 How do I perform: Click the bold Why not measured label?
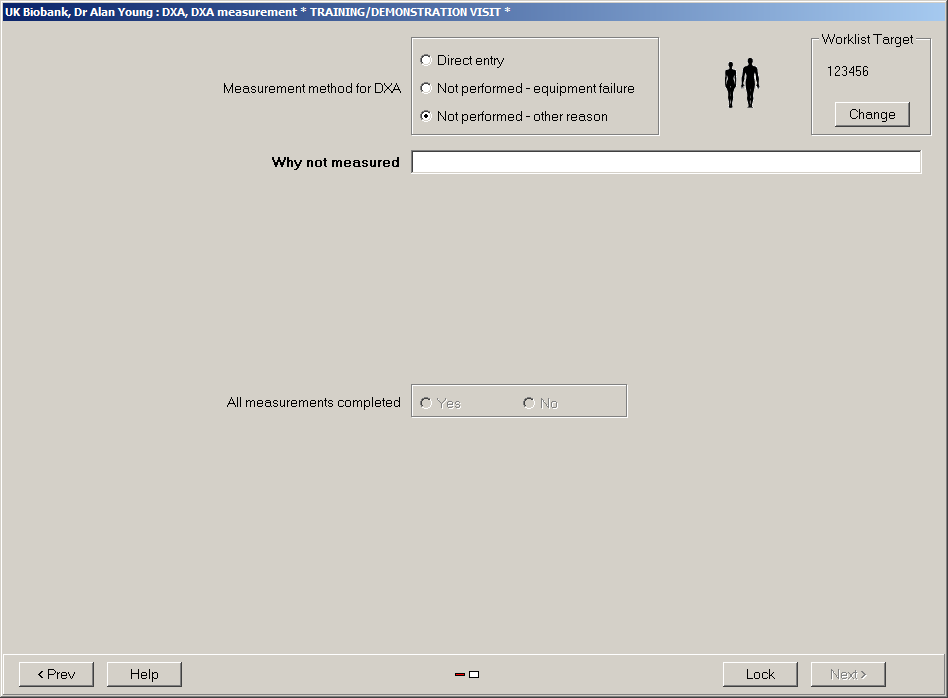[335, 162]
